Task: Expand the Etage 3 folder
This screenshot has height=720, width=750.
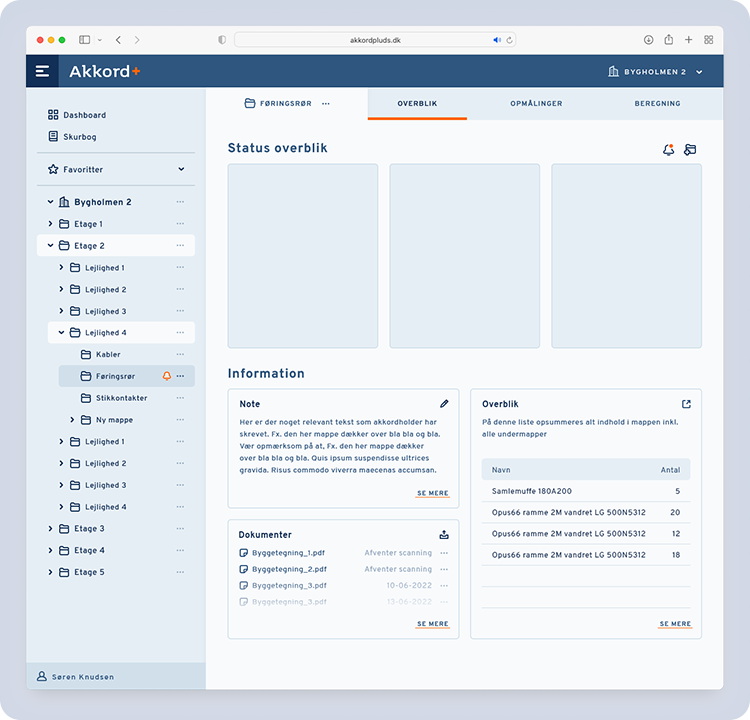Action: tap(51, 529)
